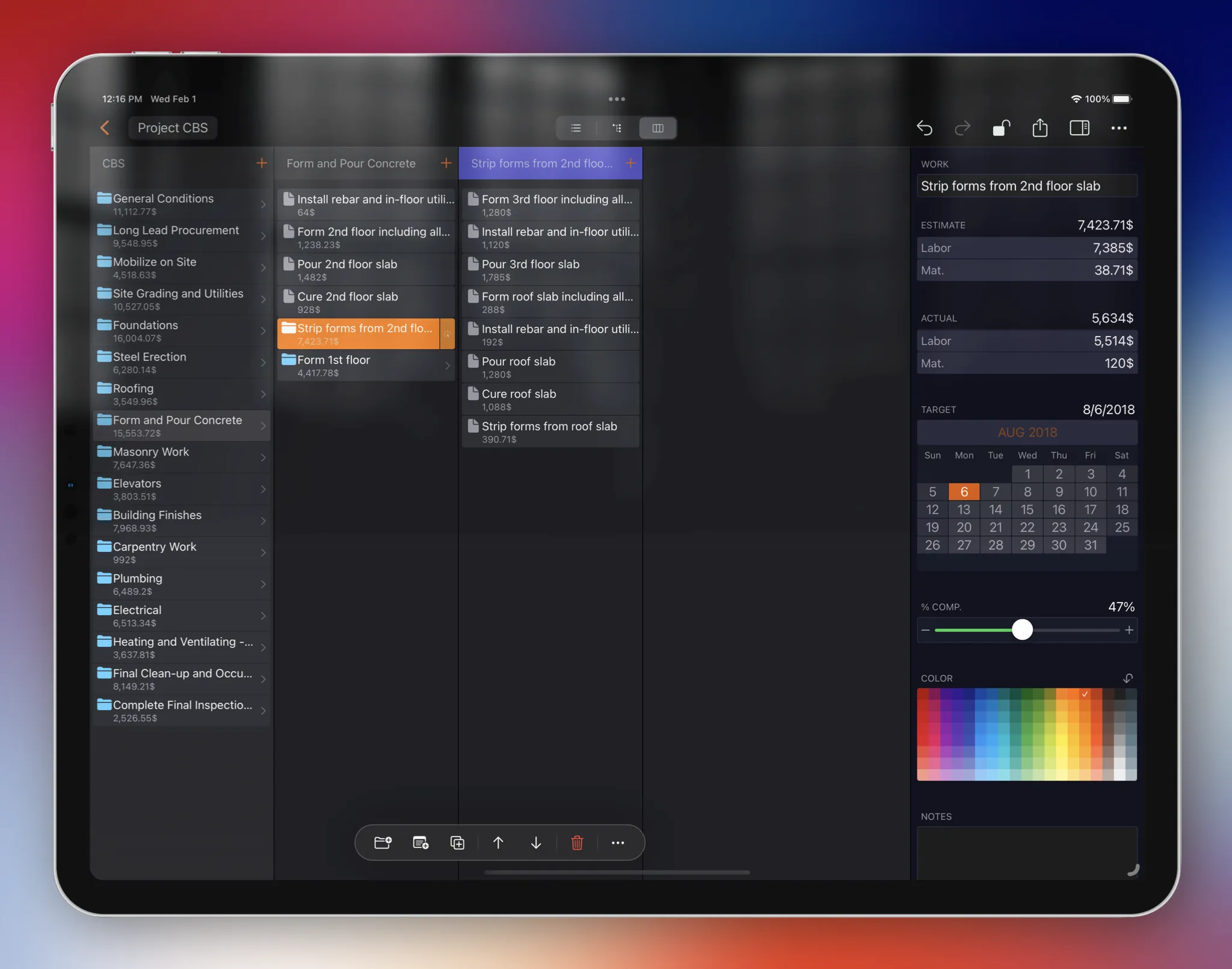
Task: Click the undo arrow icon
Action: 925,128
